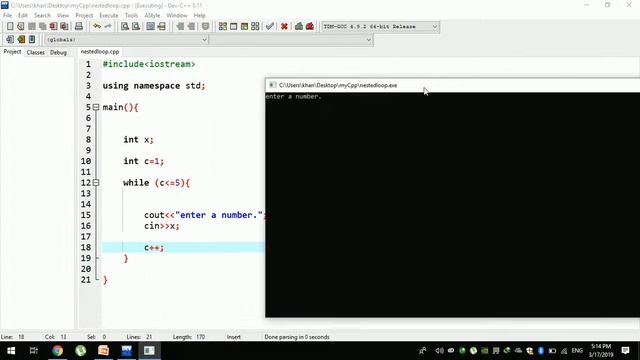Image resolution: width=640 pixels, height=360 pixels.
Task: Undo the last edit from toolbar
Action: (x=97, y=27)
